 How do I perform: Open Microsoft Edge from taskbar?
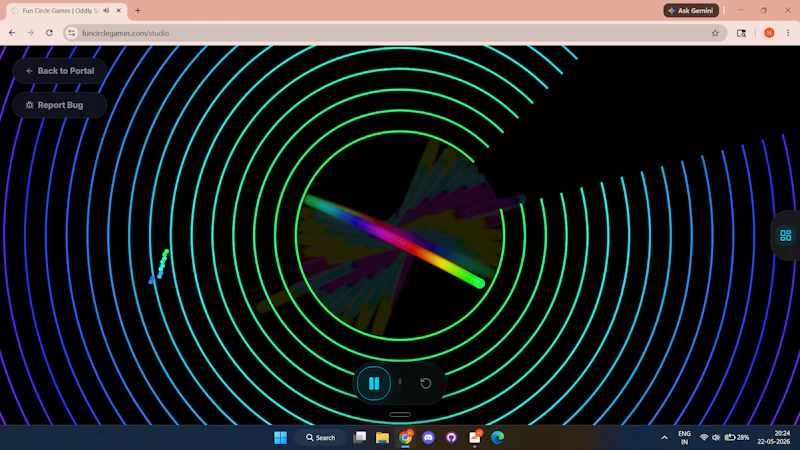497,438
